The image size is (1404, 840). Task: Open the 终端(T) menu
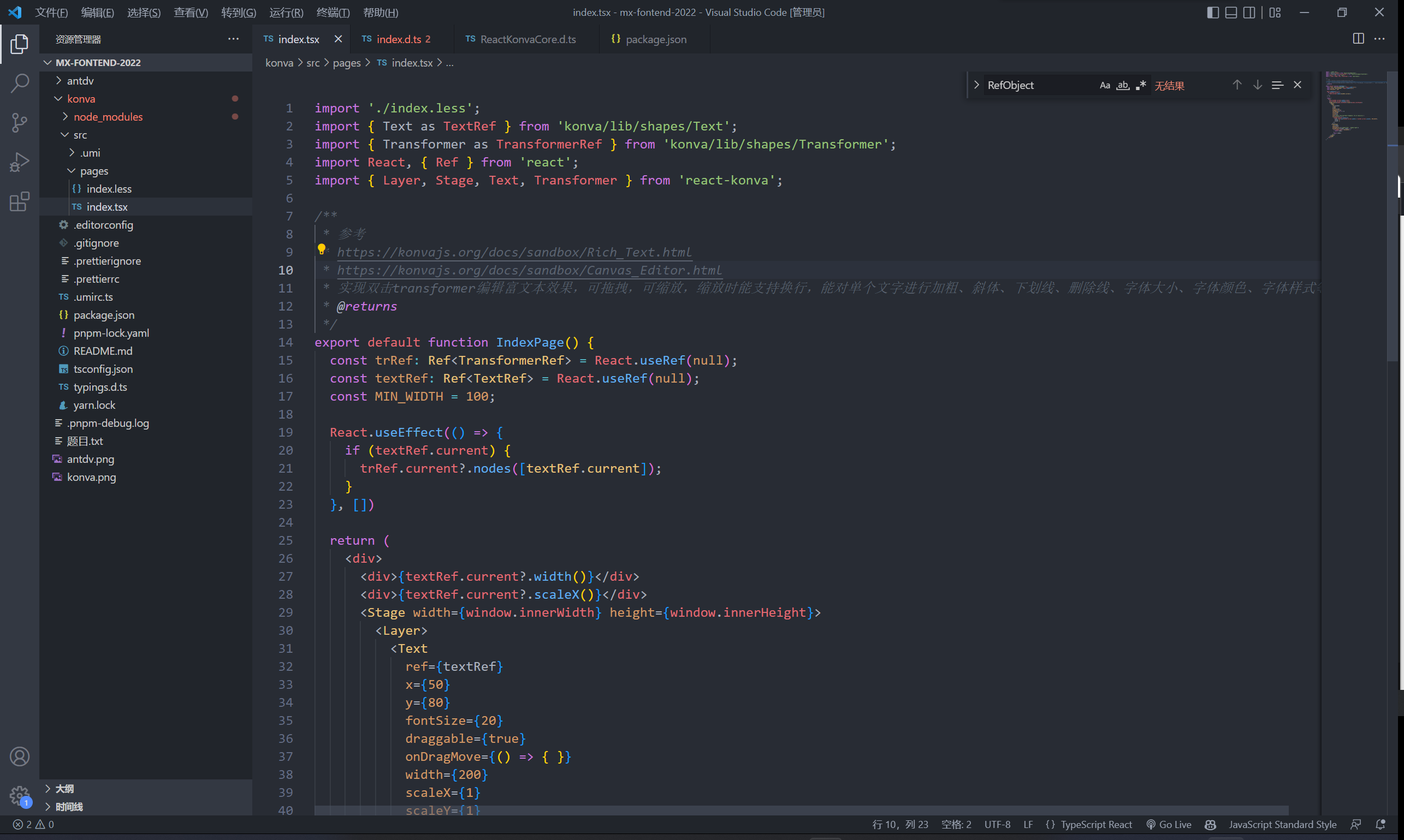(x=333, y=13)
